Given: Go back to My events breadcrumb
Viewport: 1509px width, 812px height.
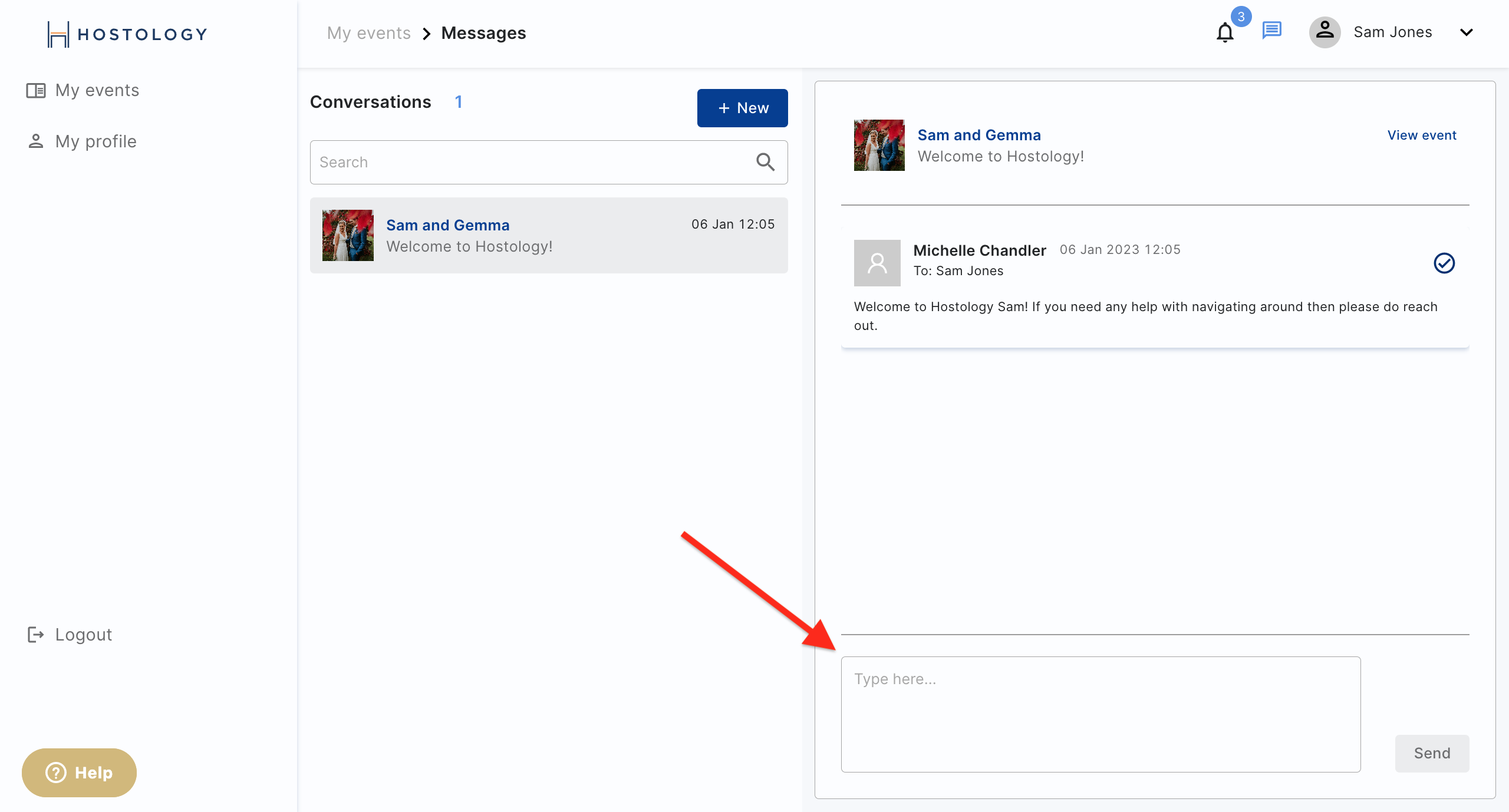Looking at the screenshot, I should tap(368, 33).
